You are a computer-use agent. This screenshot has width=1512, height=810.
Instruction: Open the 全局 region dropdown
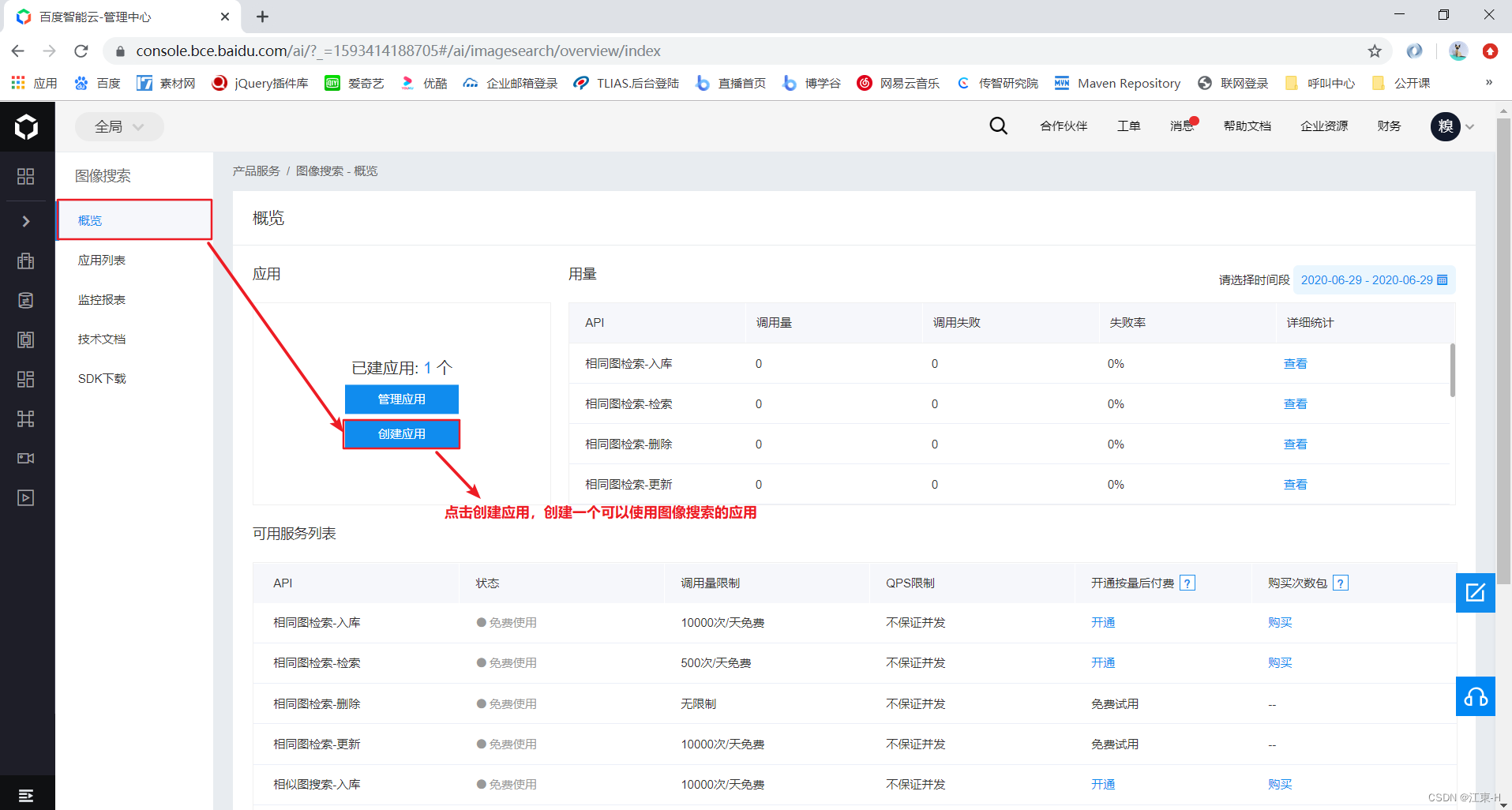[x=119, y=126]
